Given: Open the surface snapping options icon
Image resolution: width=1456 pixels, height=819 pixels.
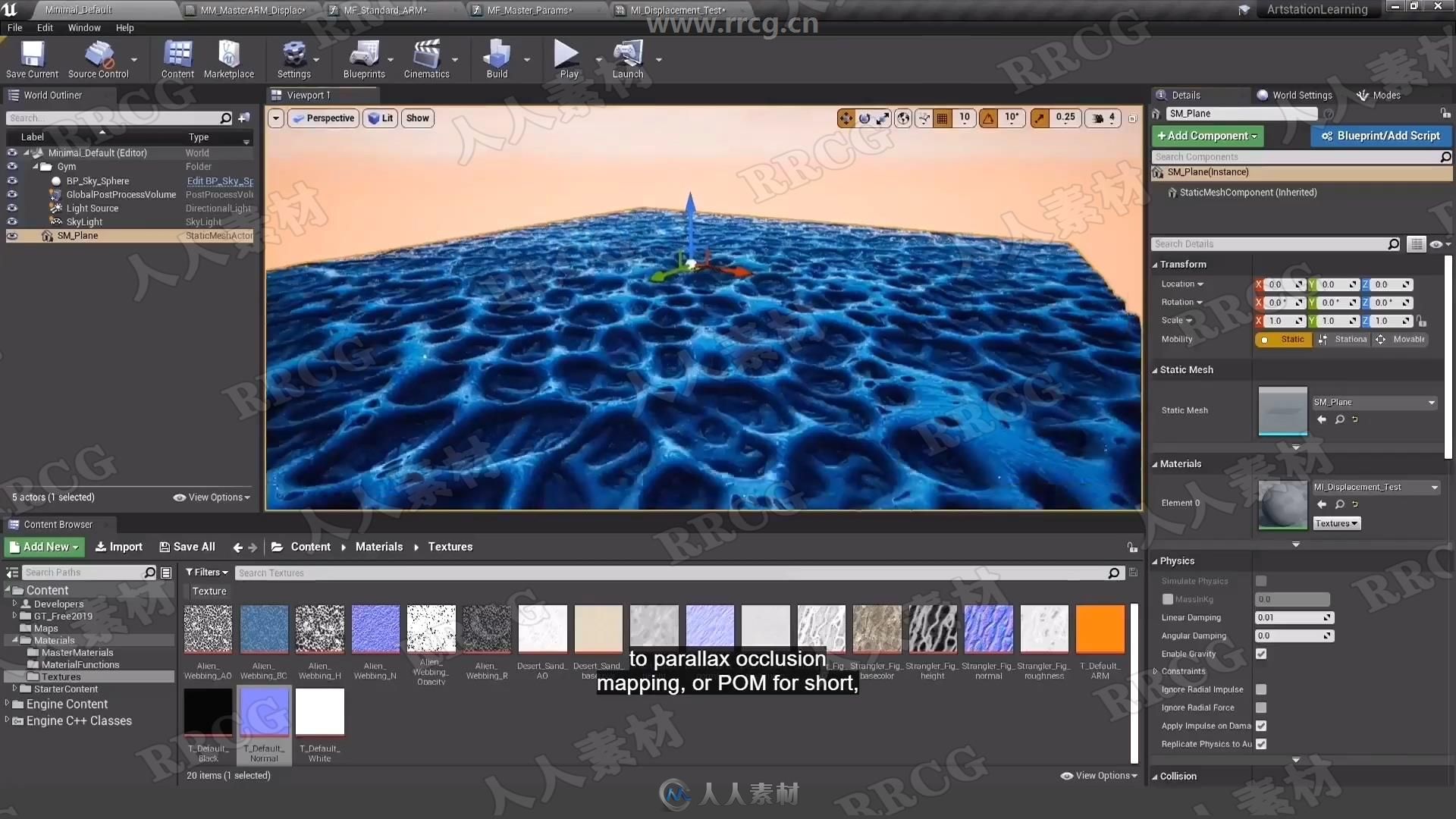Looking at the screenshot, I should click(924, 118).
